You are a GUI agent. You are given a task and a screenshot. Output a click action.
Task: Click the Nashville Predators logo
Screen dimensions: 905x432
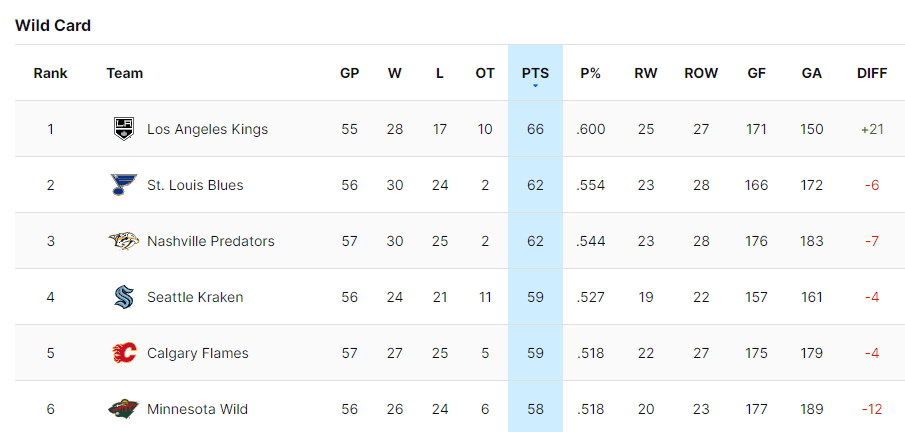coord(122,241)
